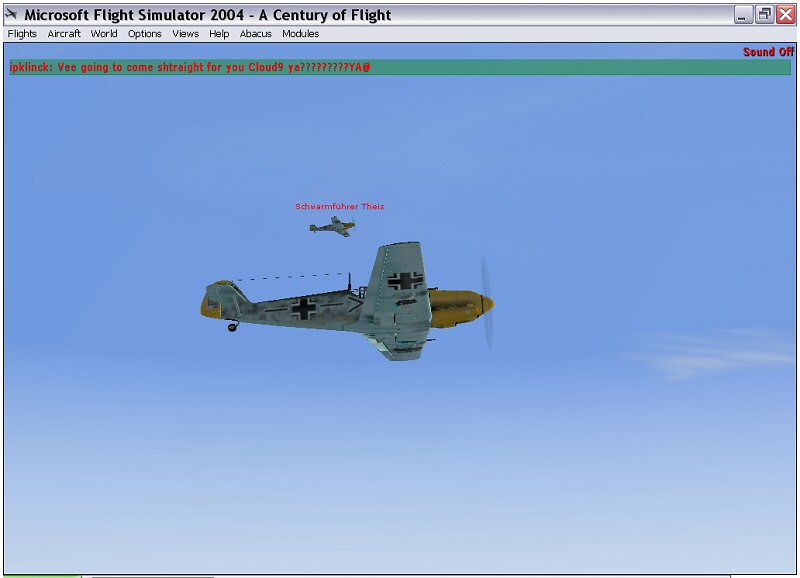
Task: Open the Aircraft menu
Action: tap(64, 34)
